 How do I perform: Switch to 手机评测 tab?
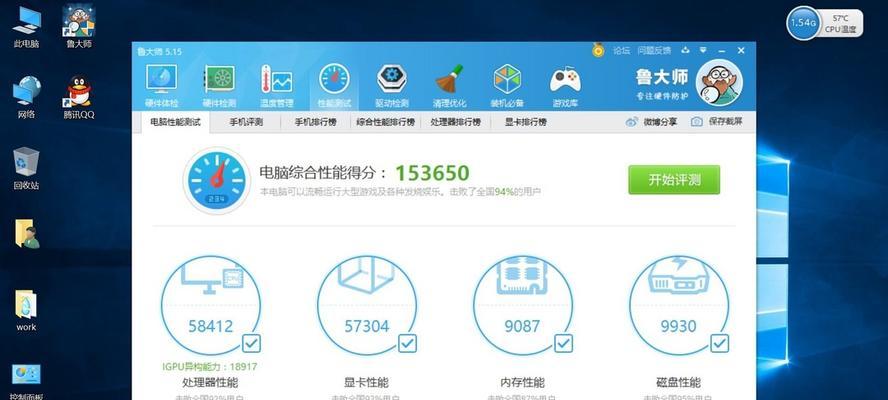[246, 122]
